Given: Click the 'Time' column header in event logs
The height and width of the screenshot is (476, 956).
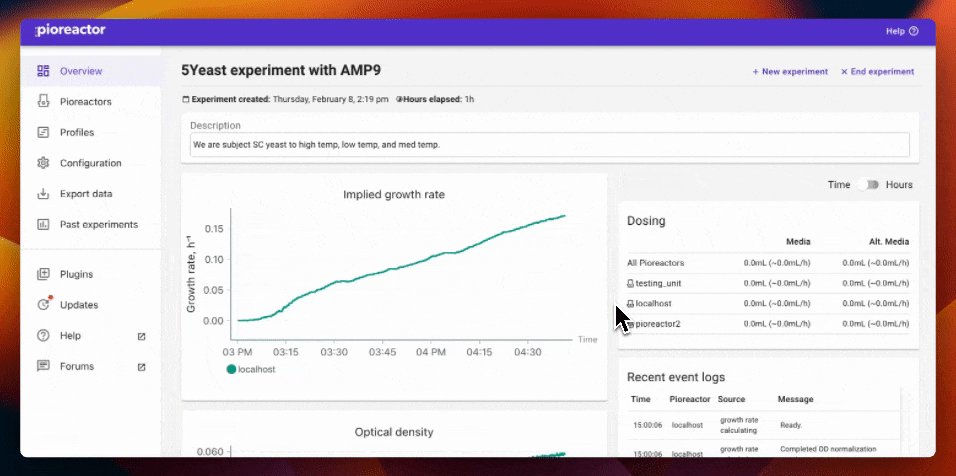Looking at the screenshot, I should (641, 399).
